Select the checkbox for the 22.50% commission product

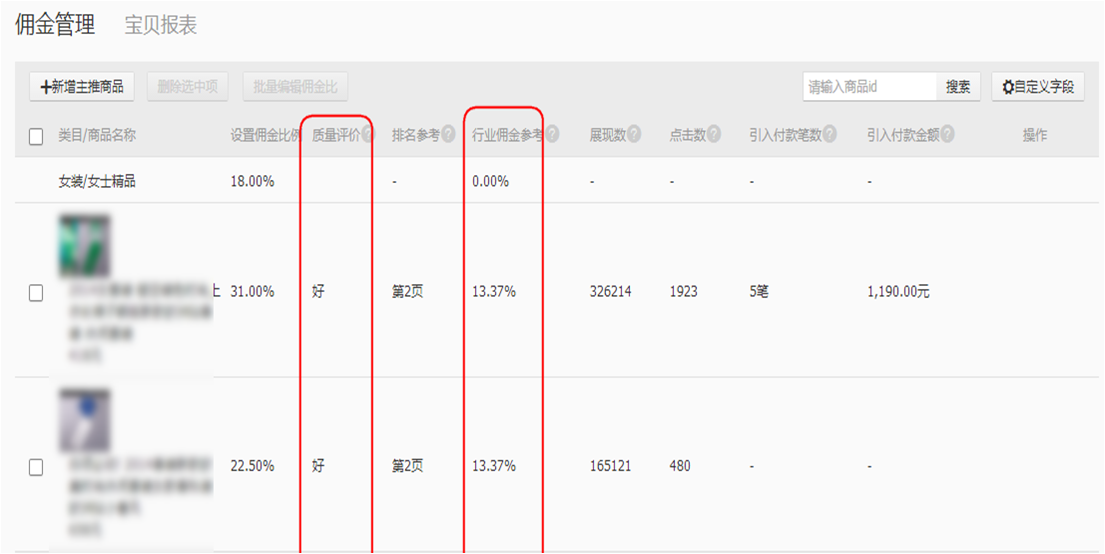point(36,467)
